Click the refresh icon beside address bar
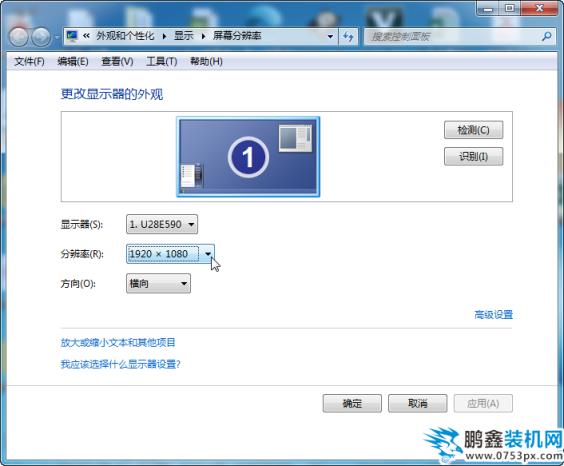564x466 pixels. 348,37
